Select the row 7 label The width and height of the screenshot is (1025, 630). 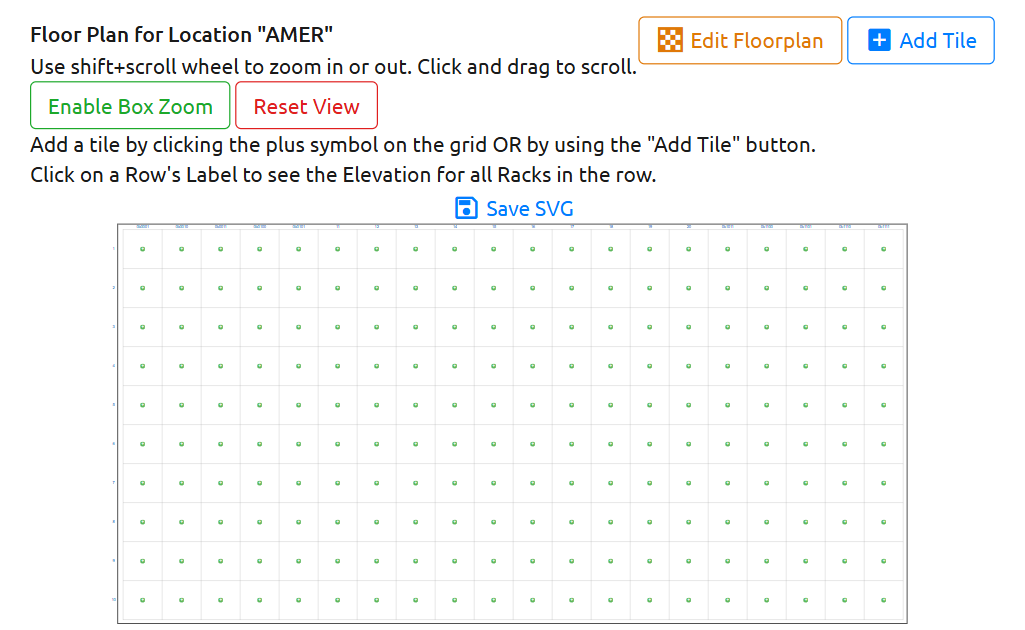coord(114,483)
